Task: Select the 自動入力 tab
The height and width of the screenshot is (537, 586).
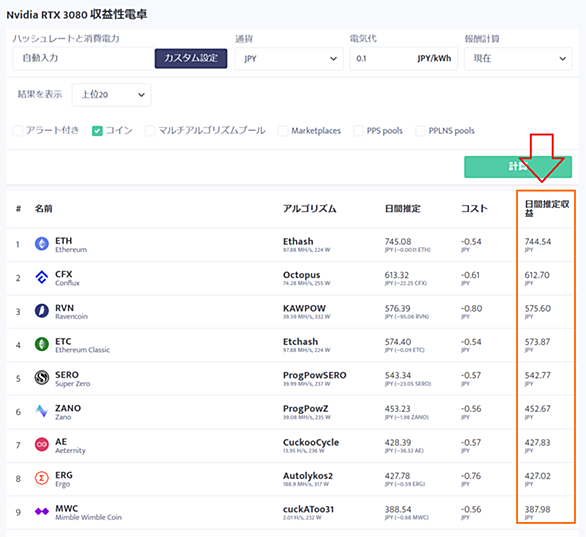Action: [x=83, y=58]
